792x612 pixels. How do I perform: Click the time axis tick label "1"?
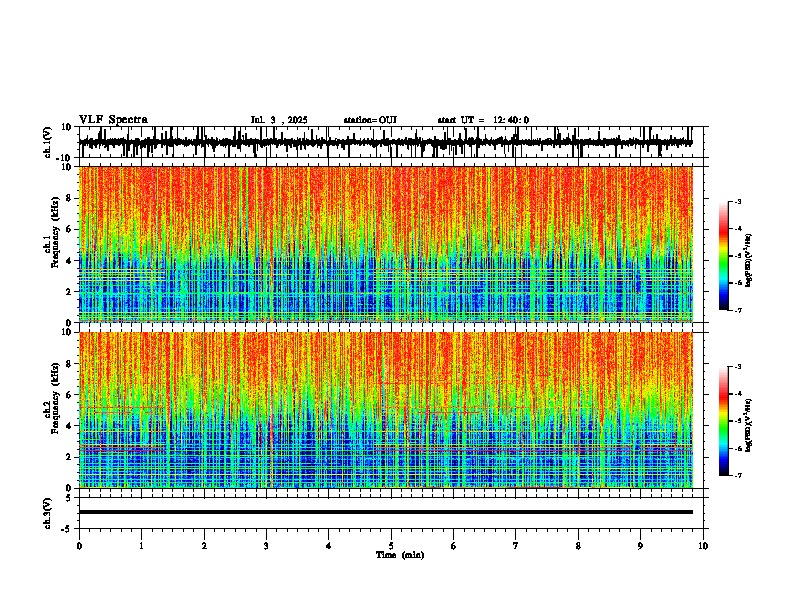click(x=141, y=546)
